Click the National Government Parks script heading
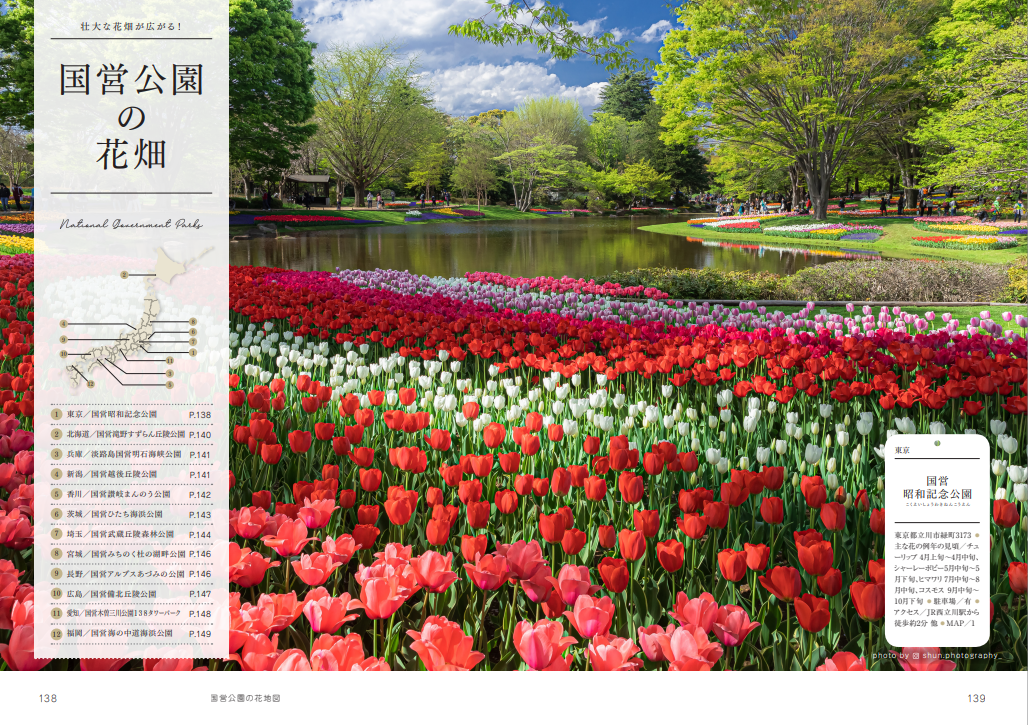This screenshot has height=725, width=1028. pyautogui.click(x=131, y=225)
